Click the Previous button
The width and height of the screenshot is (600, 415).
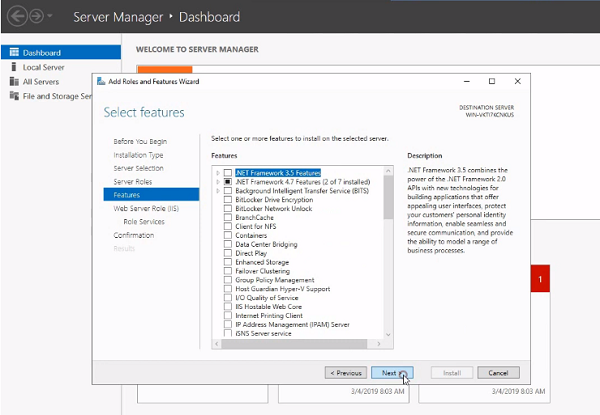pos(346,373)
